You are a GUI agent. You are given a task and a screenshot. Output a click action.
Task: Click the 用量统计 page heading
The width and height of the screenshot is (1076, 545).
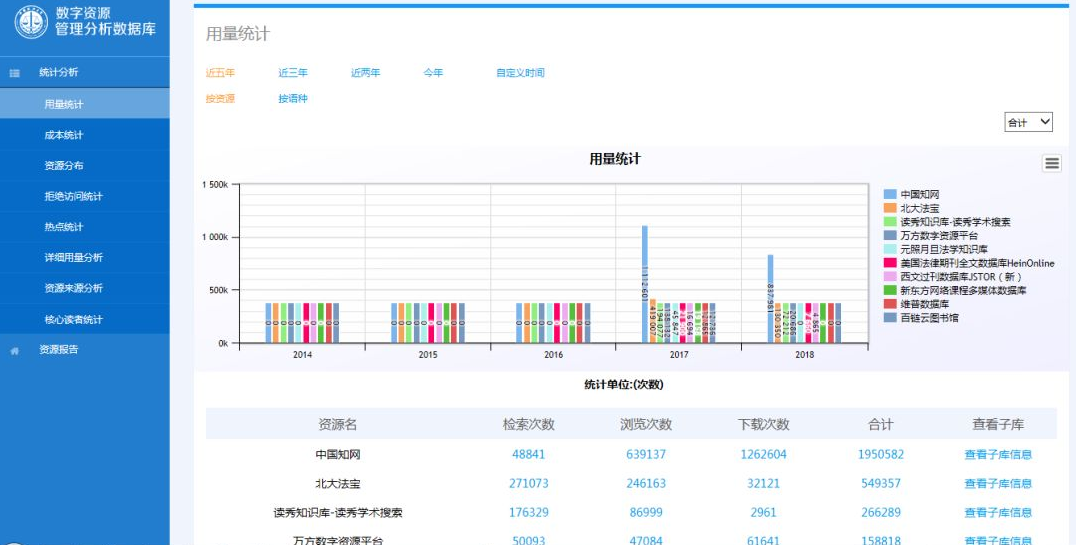click(237, 34)
